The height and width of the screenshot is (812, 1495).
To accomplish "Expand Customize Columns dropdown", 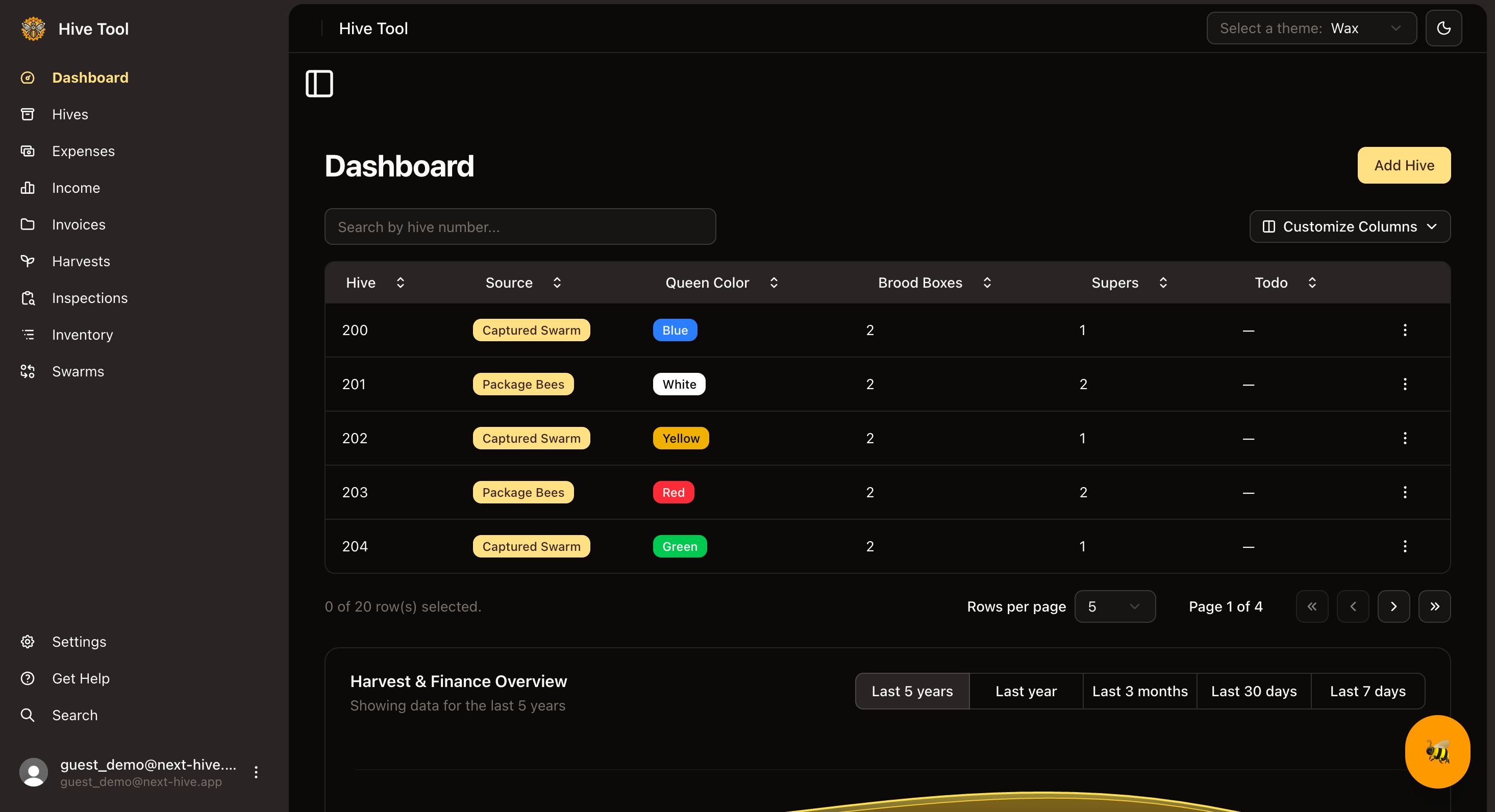I will (1350, 227).
